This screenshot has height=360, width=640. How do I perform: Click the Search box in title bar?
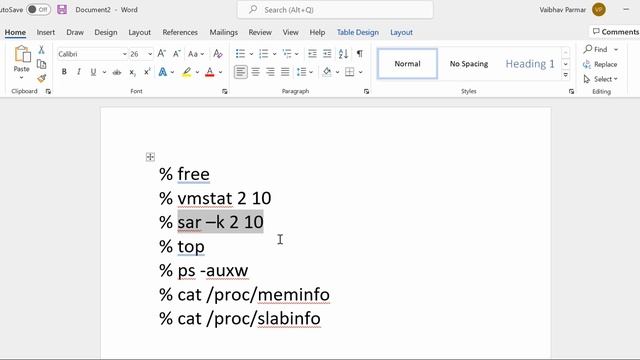point(335,10)
